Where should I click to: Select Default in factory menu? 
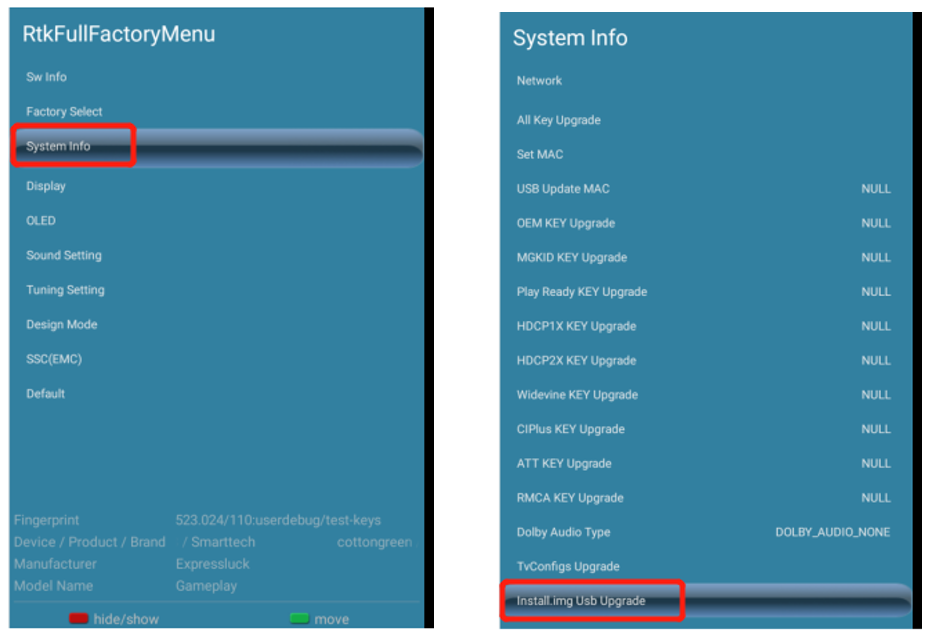[46, 394]
